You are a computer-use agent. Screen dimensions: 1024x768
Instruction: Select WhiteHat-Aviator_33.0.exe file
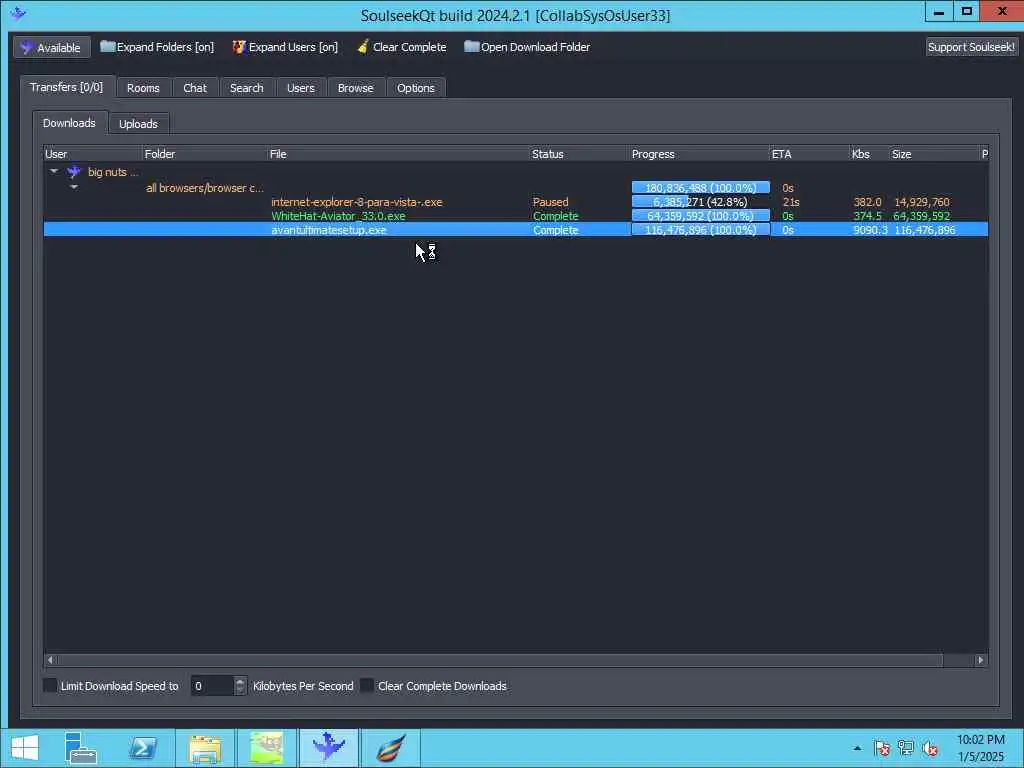point(338,216)
